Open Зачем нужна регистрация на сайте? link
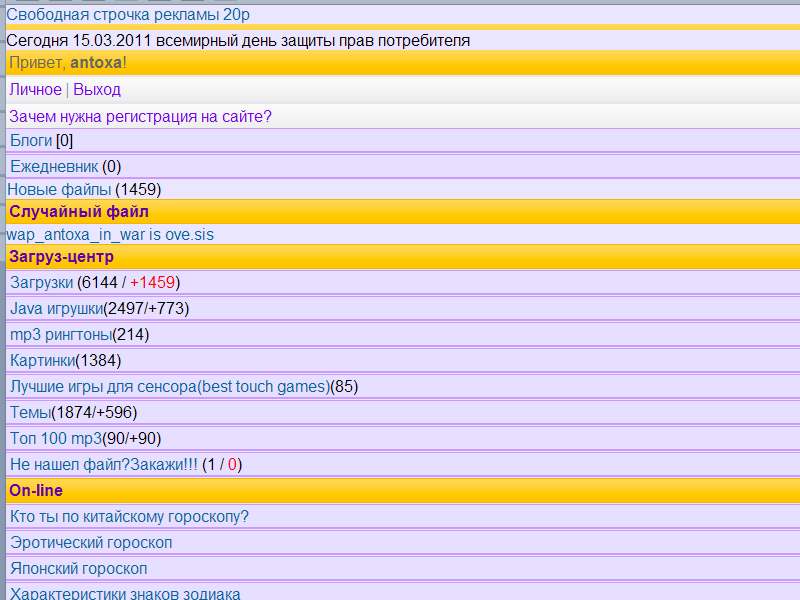The width and height of the screenshot is (800, 600). click(140, 116)
